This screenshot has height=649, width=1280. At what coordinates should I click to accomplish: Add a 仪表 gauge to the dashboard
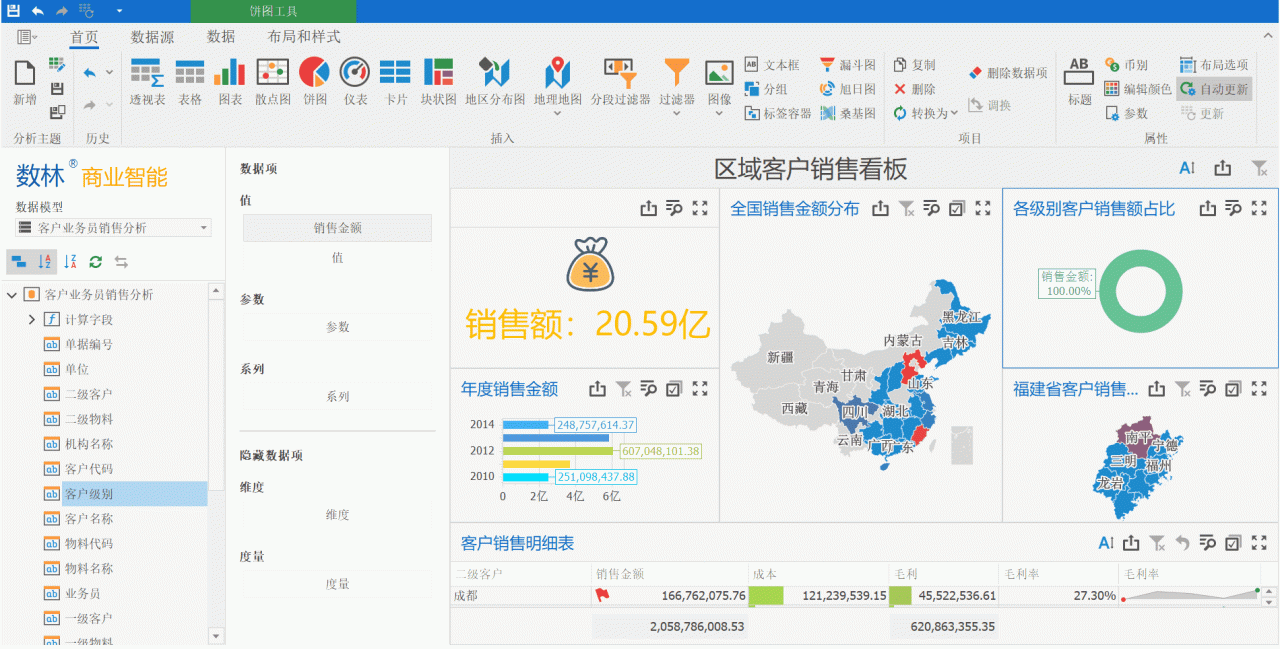click(x=355, y=80)
